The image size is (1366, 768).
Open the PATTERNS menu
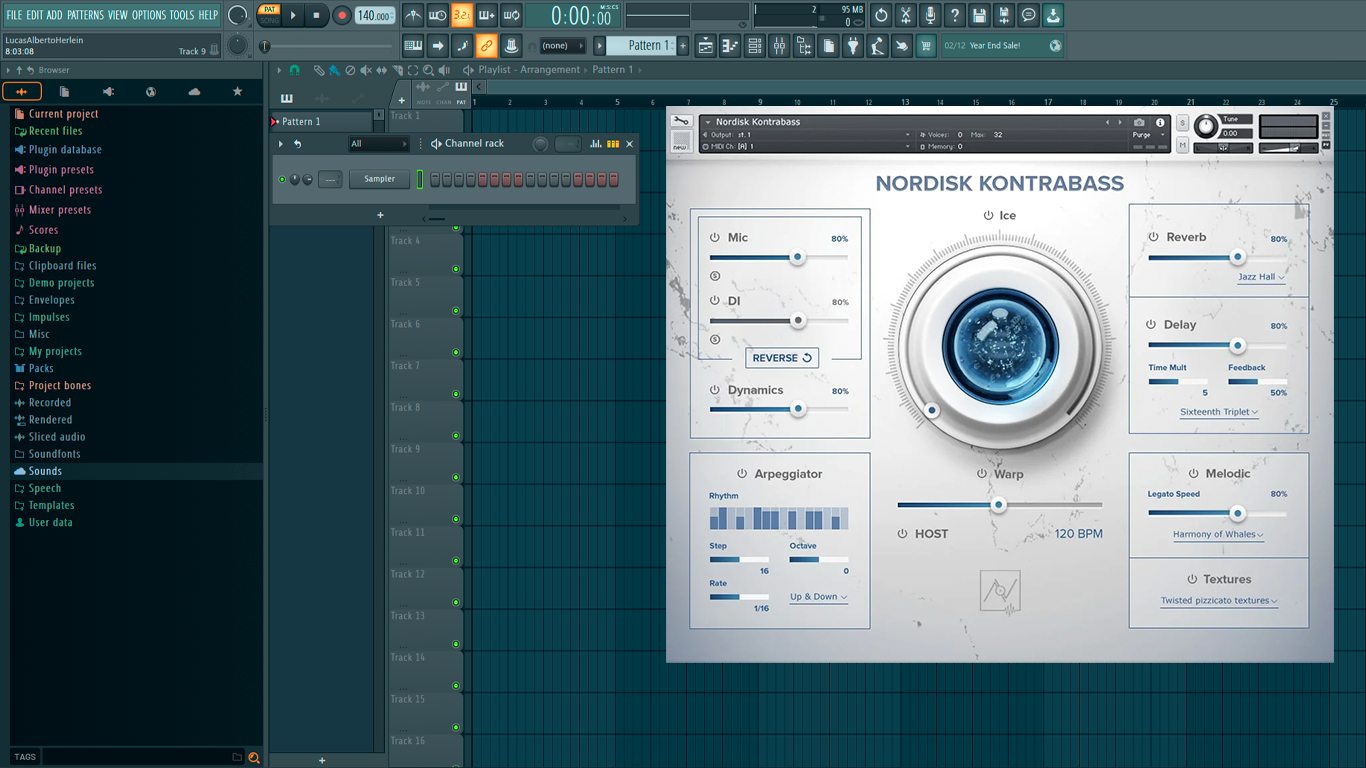pos(85,15)
